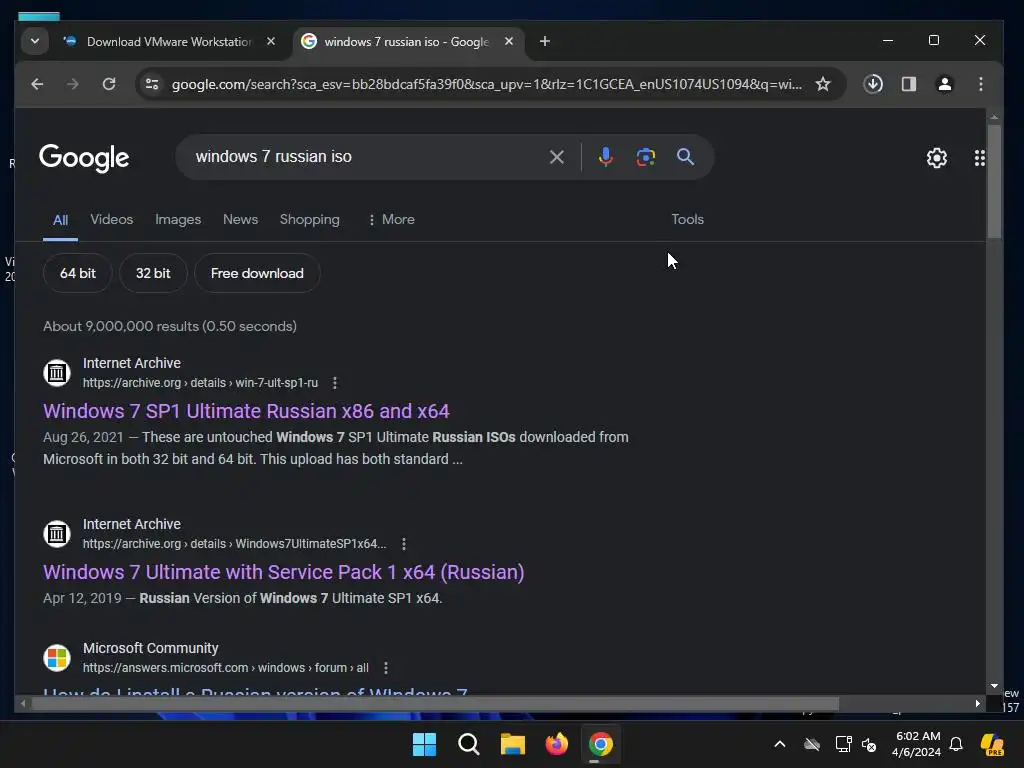Open Windows Start menu
The width and height of the screenshot is (1024, 768).
coord(424,744)
